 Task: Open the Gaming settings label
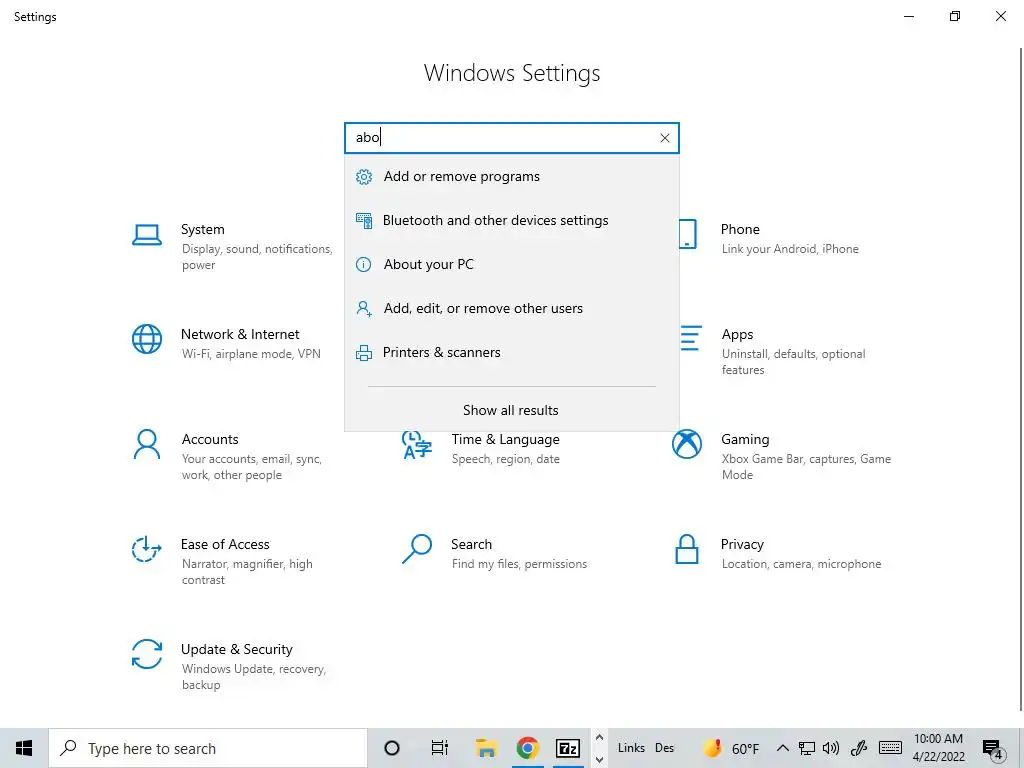coord(744,440)
